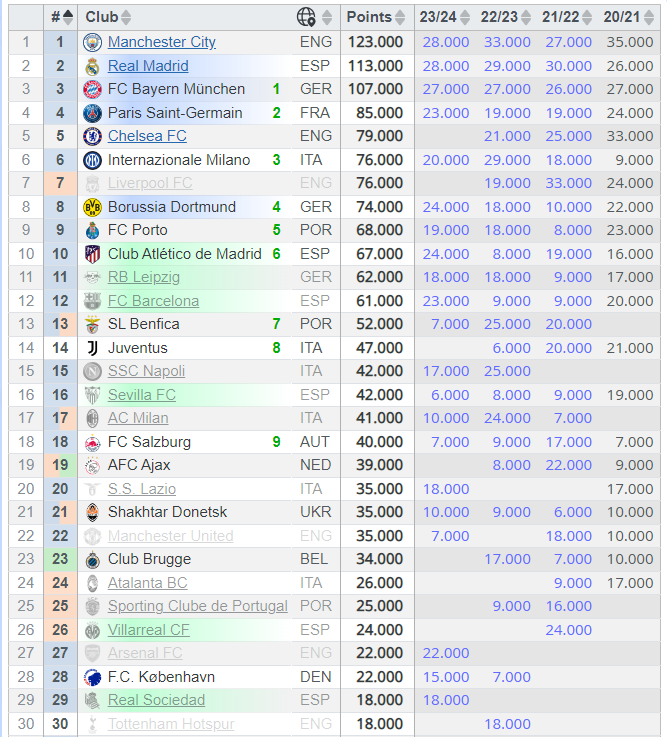This screenshot has width=667, height=737.
Task: Click the Paris Saint-Germain crest
Action: 92,113
